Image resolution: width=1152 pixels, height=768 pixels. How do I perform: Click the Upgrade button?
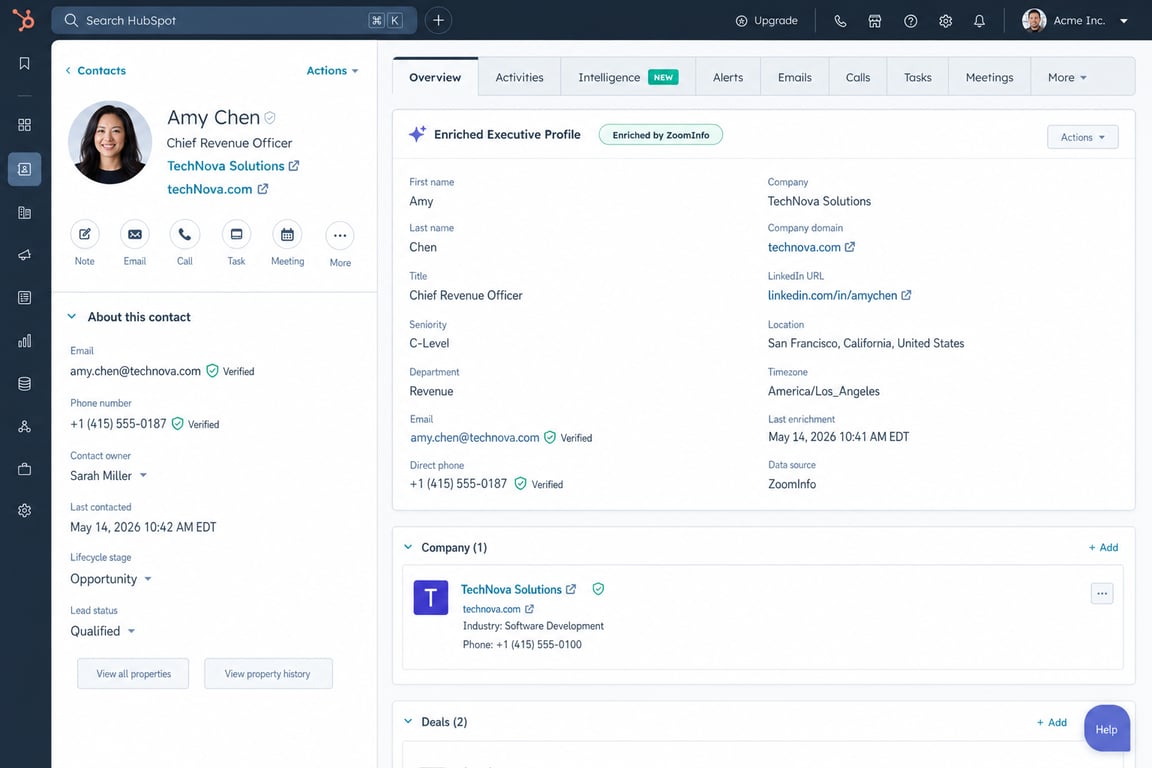coord(766,21)
